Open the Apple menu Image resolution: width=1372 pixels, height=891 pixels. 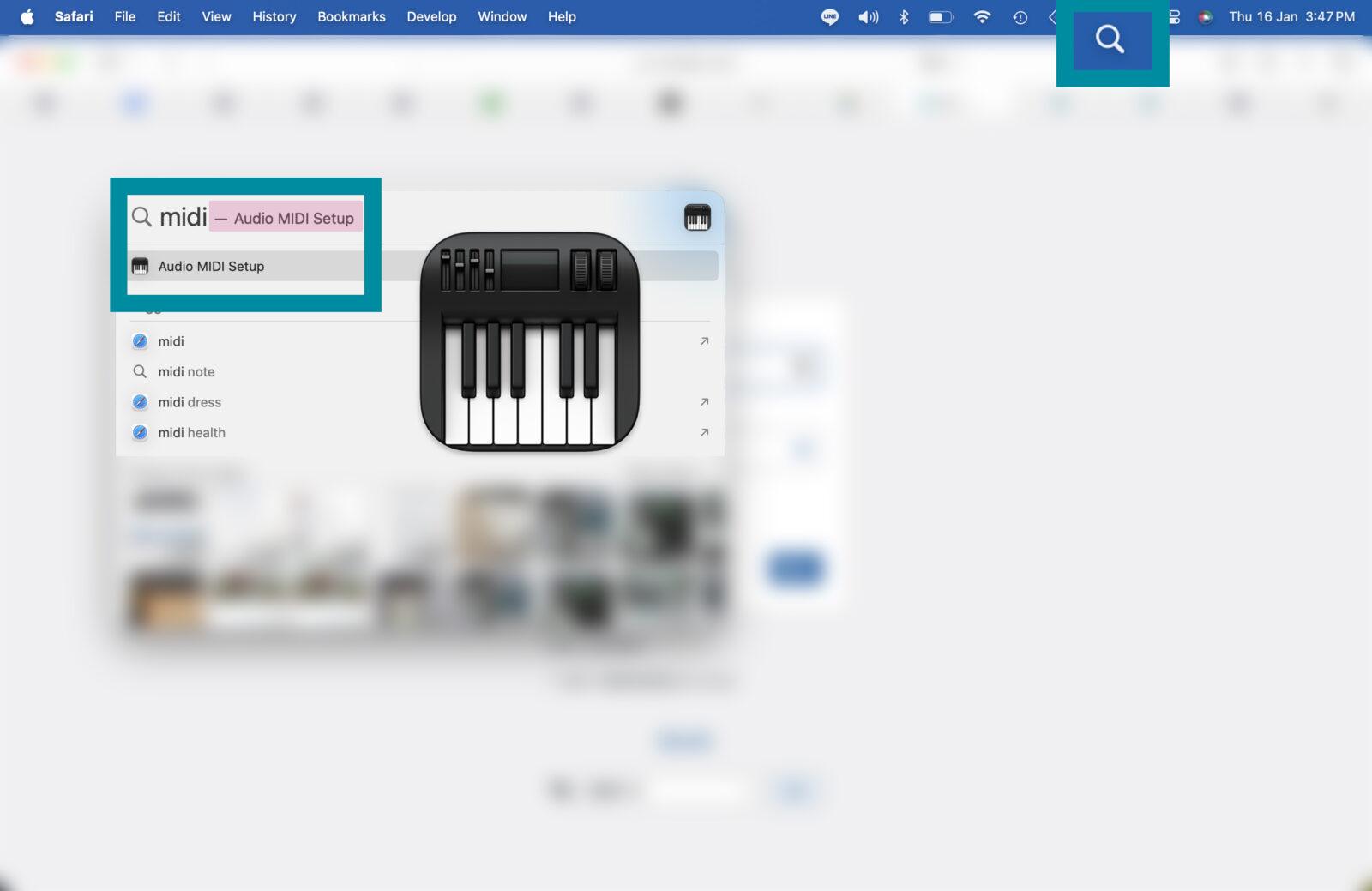pos(27,17)
